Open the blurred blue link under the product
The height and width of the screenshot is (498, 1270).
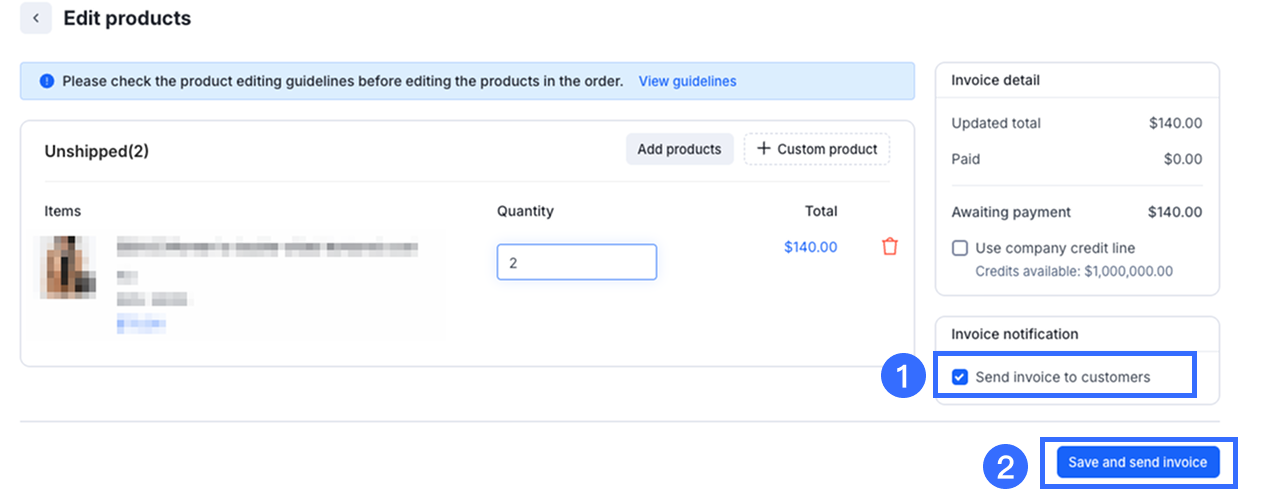click(x=141, y=323)
